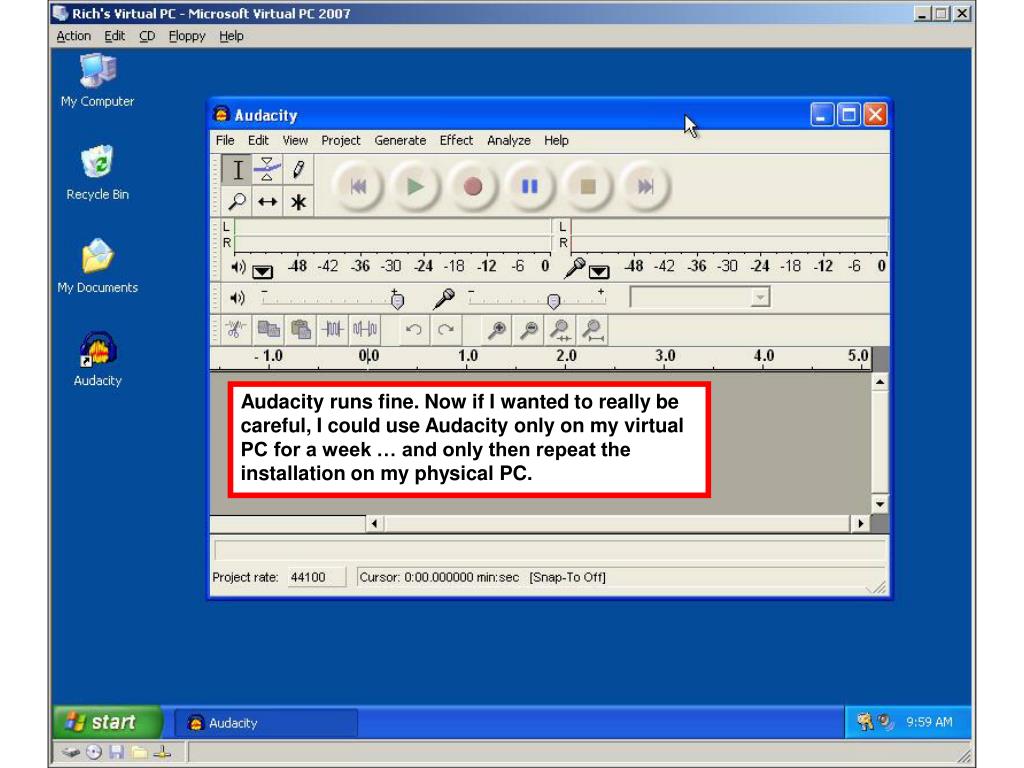The image size is (1024, 768).
Task: Select Audacity desktop shortcut
Action: pos(97,359)
